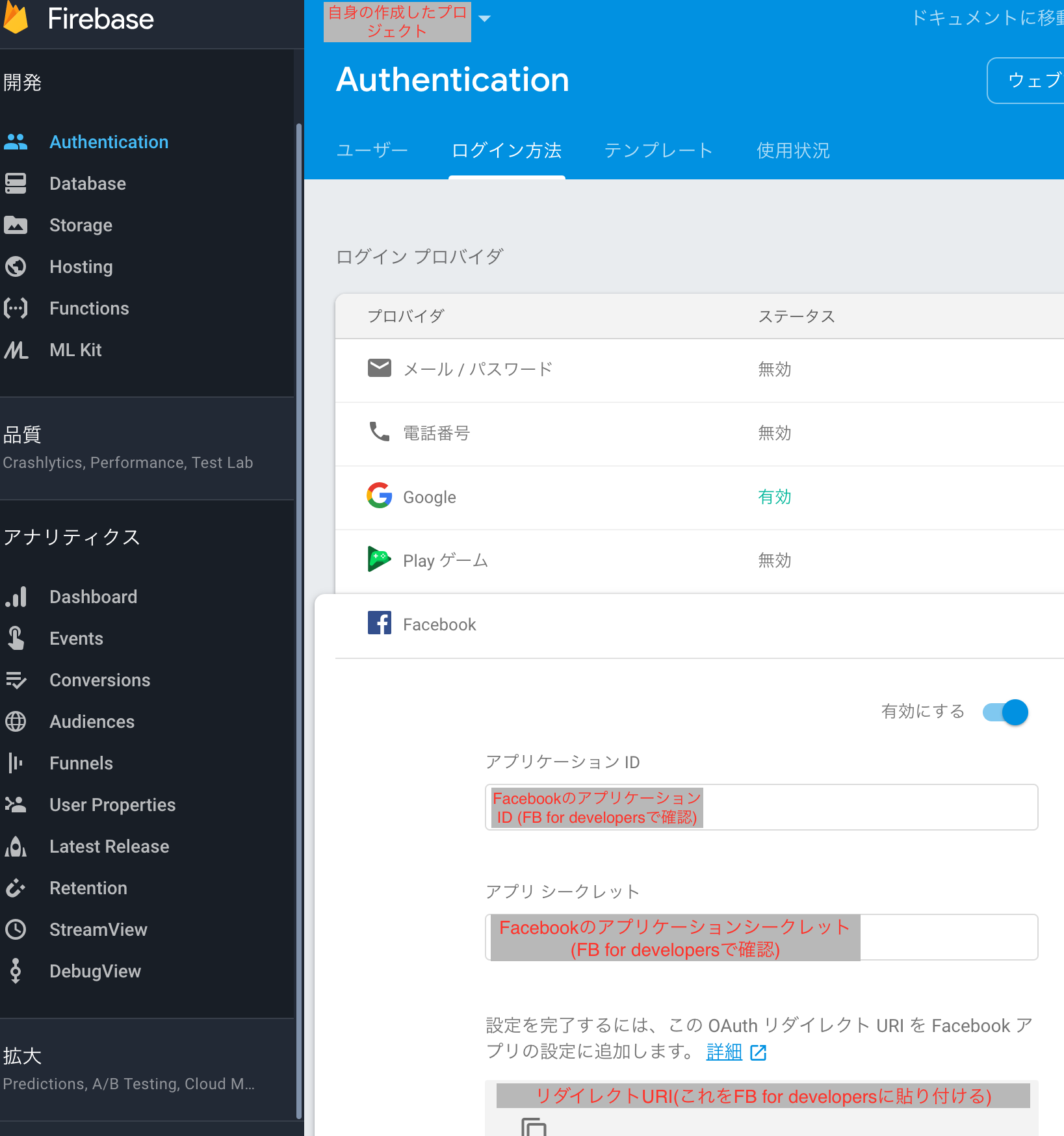Open StreamView in the sidebar
The width and height of the screenshot is (1064, 1136).
pyautogui.click(x=98, y=929)
